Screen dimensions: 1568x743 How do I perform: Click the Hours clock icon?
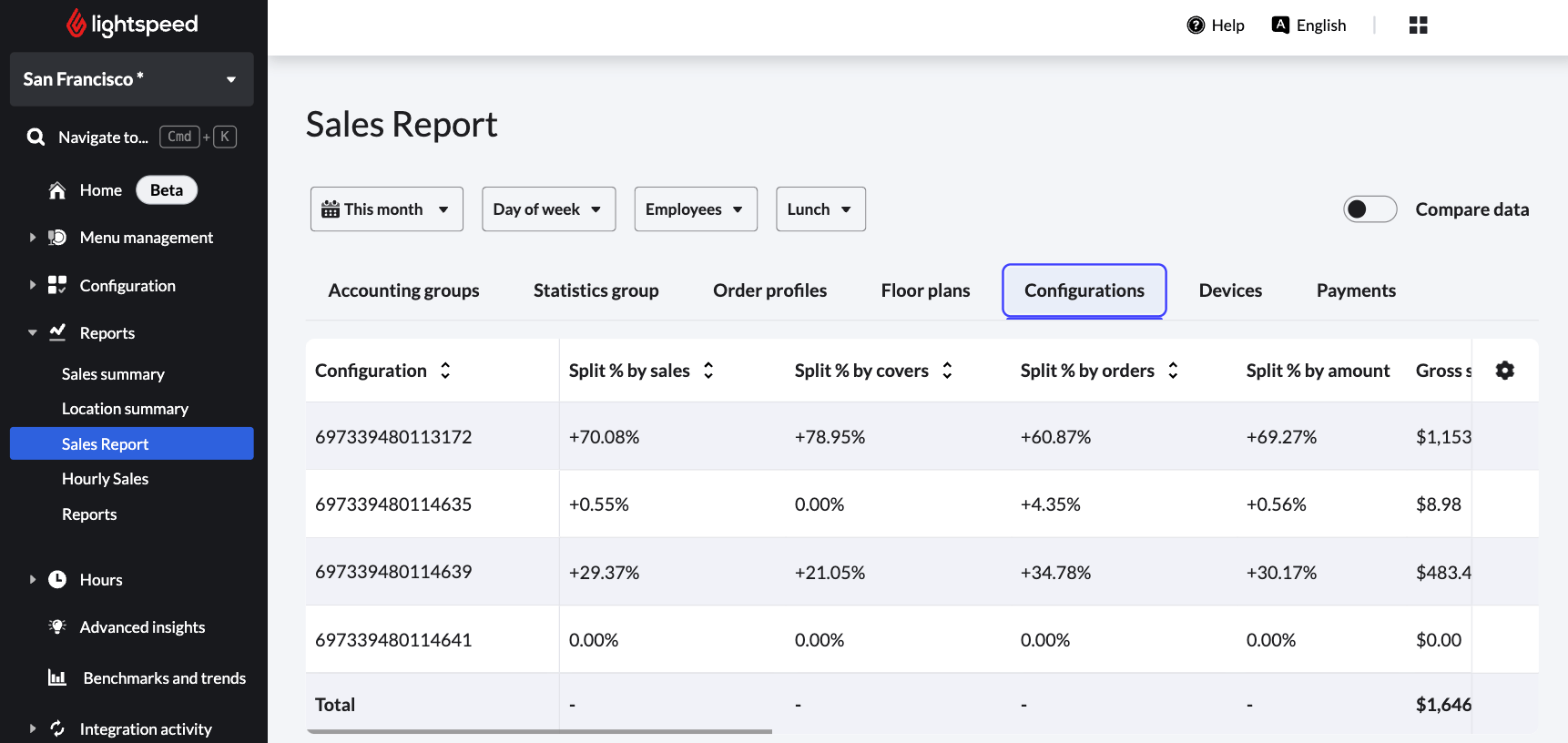[x=57, y=579]
